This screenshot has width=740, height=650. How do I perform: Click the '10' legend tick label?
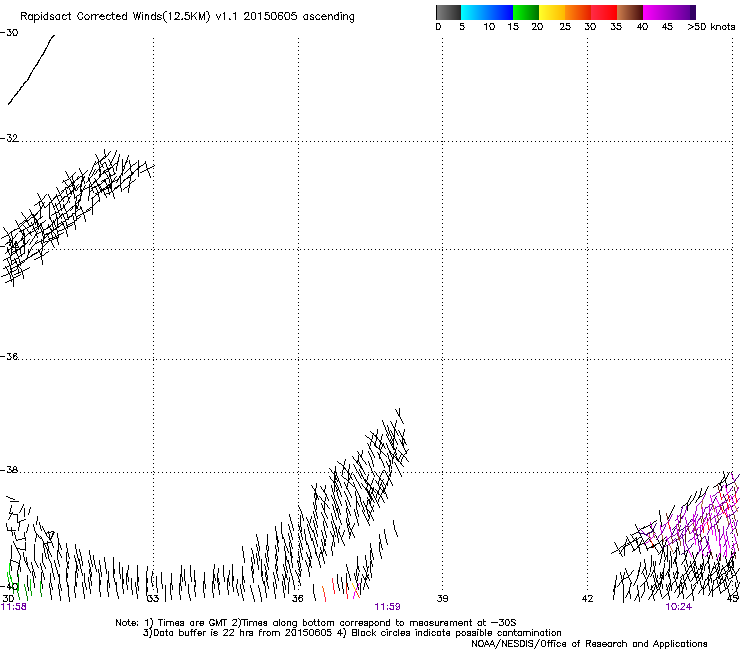[489, 27]
